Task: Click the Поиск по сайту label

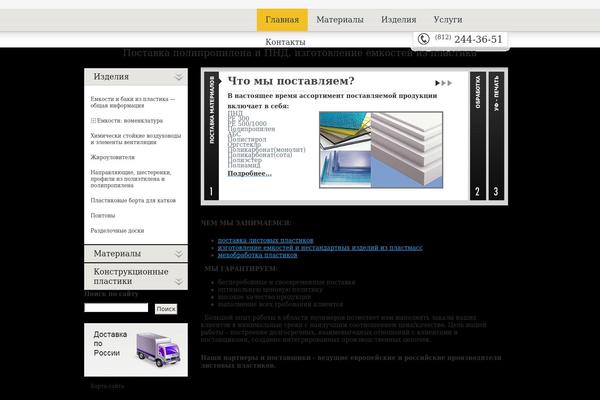Action: (111, 294)
